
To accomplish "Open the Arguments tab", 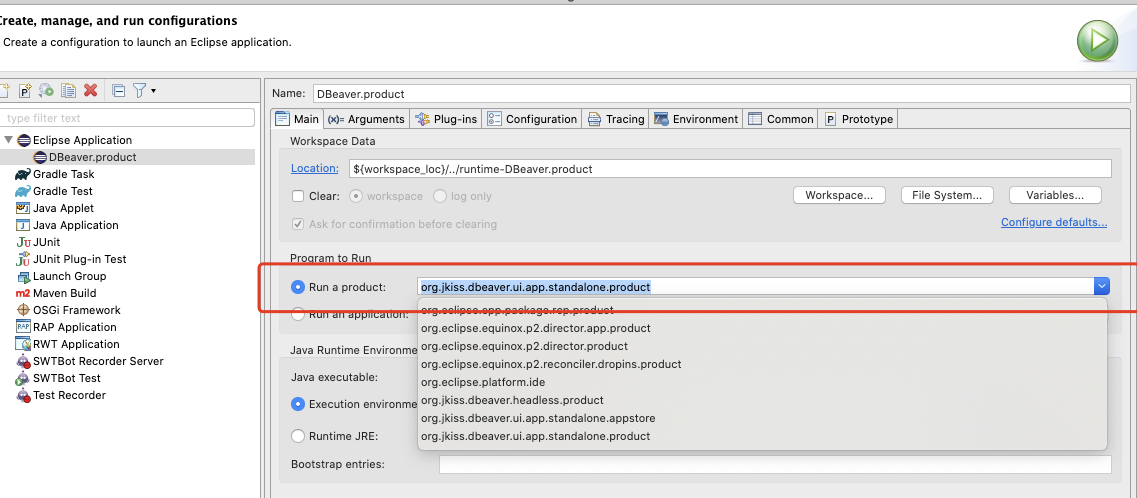I will click(x=366, y=119).
